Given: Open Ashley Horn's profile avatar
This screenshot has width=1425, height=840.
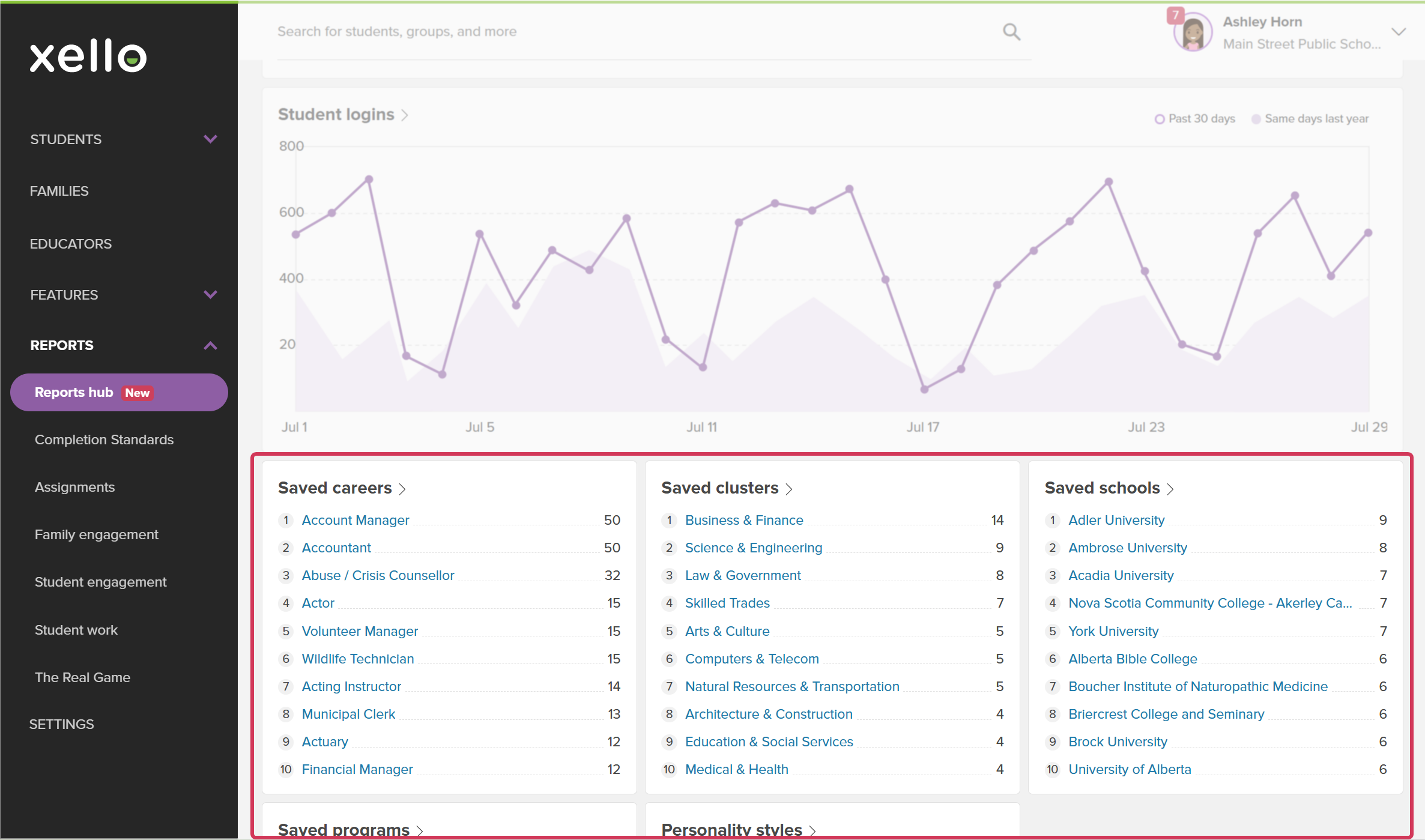Looking at the screenshot, I should tap(1193, 32).
